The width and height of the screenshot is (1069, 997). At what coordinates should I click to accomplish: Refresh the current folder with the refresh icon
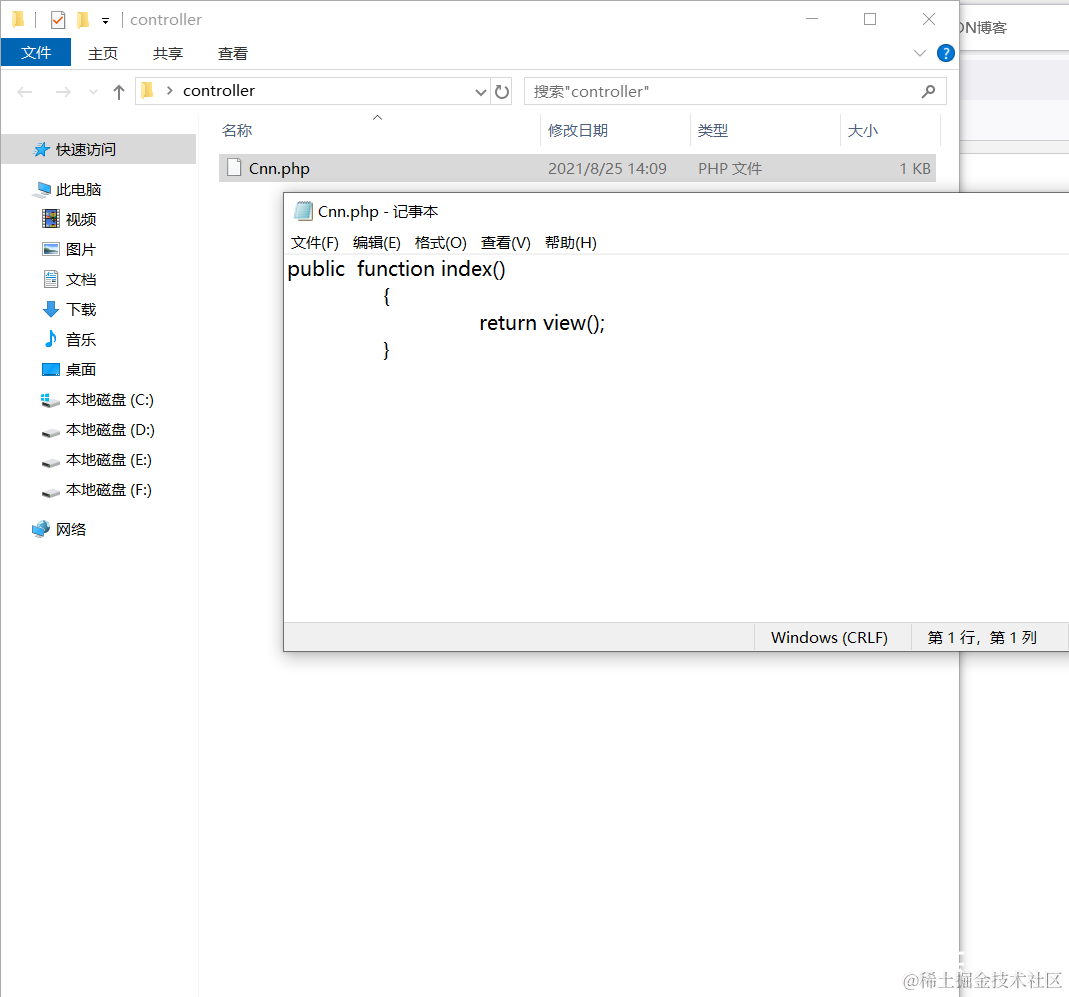[502, 91]
